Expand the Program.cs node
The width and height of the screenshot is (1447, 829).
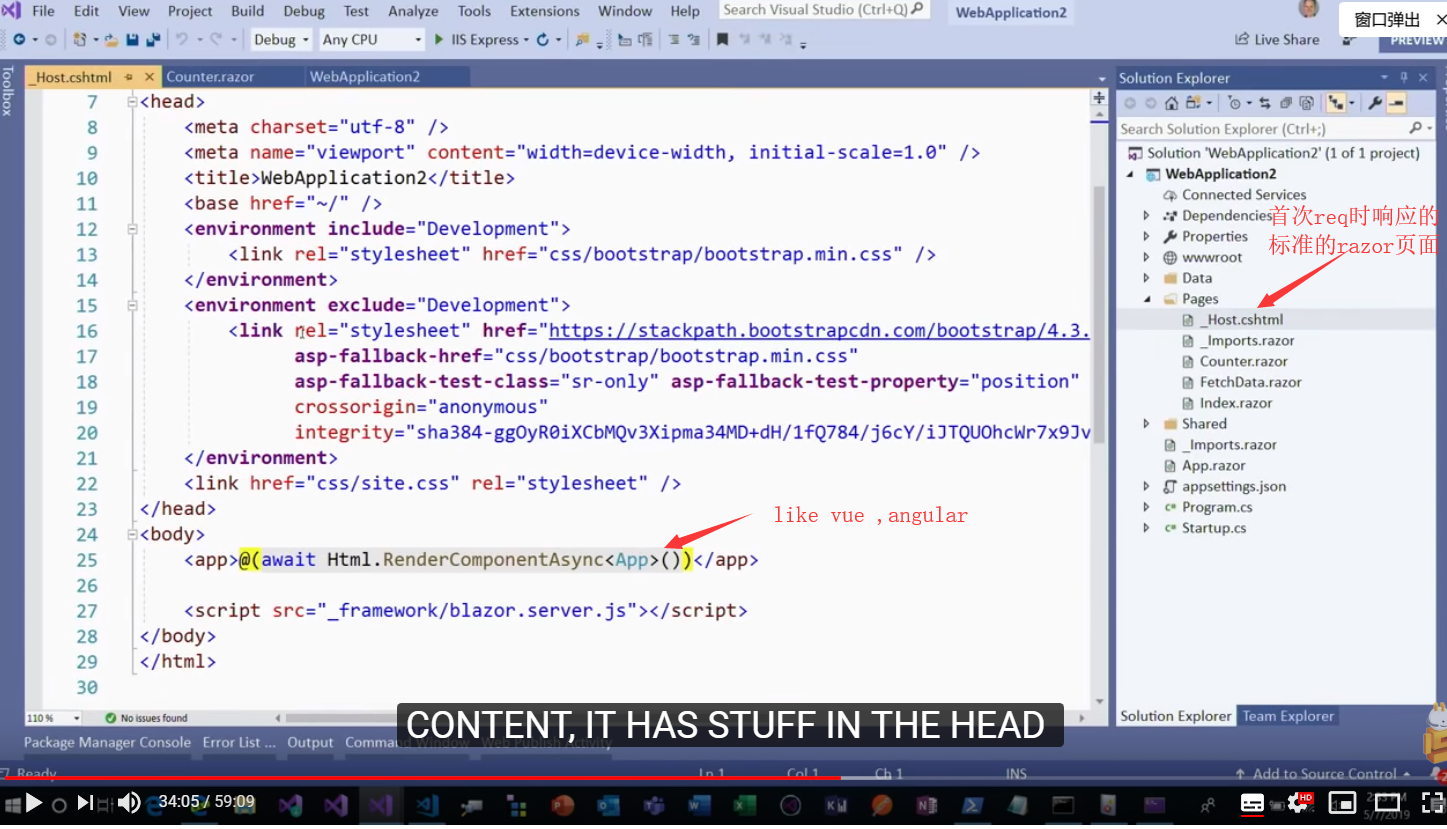point(1146,508)
